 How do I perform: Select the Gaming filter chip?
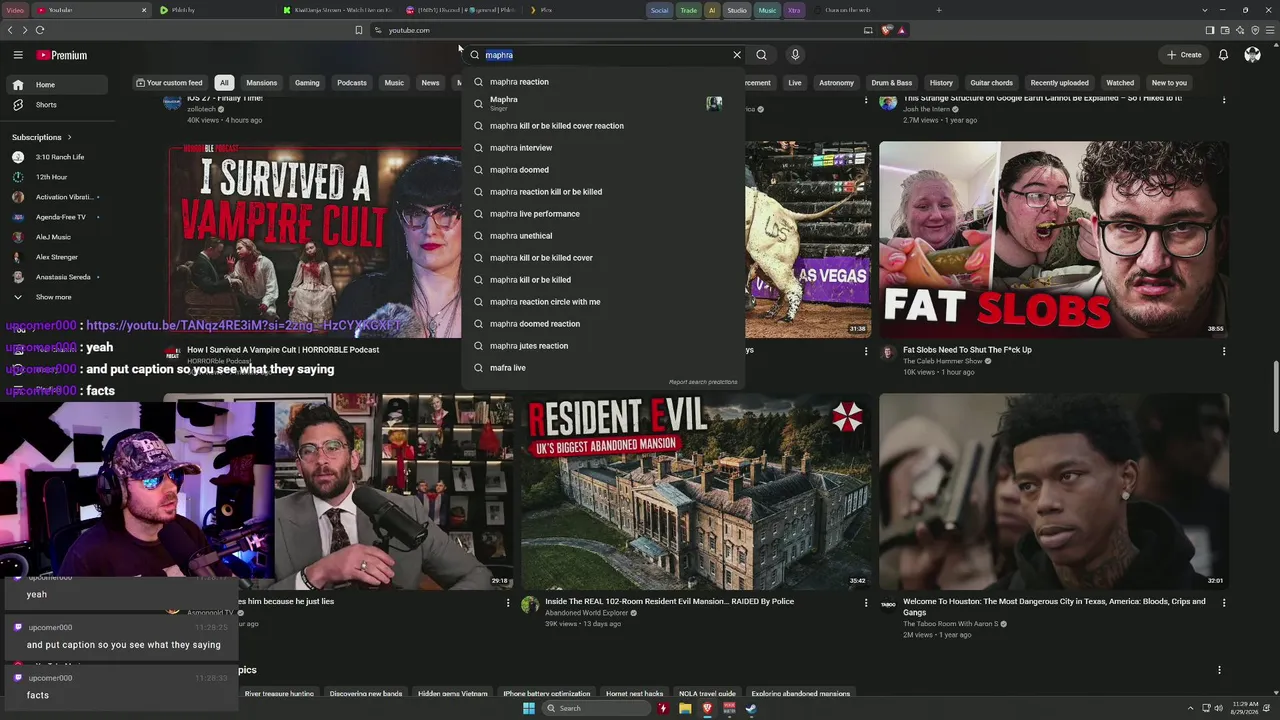[x=307, y=83]
